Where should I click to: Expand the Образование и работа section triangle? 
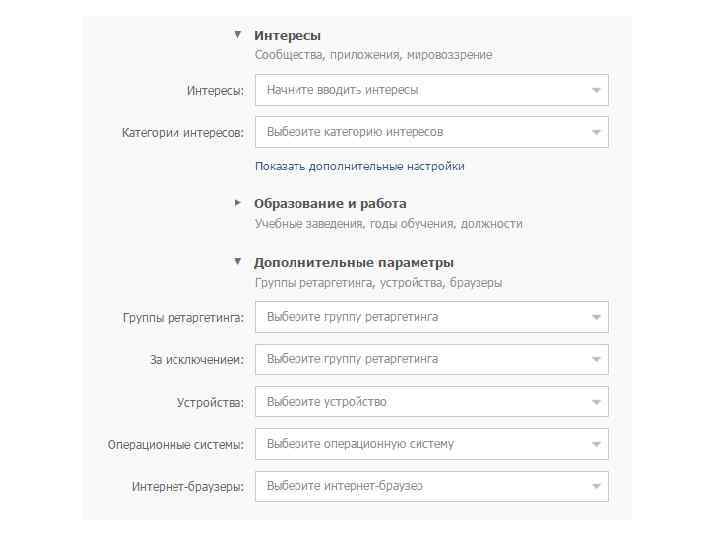(238, 203)
